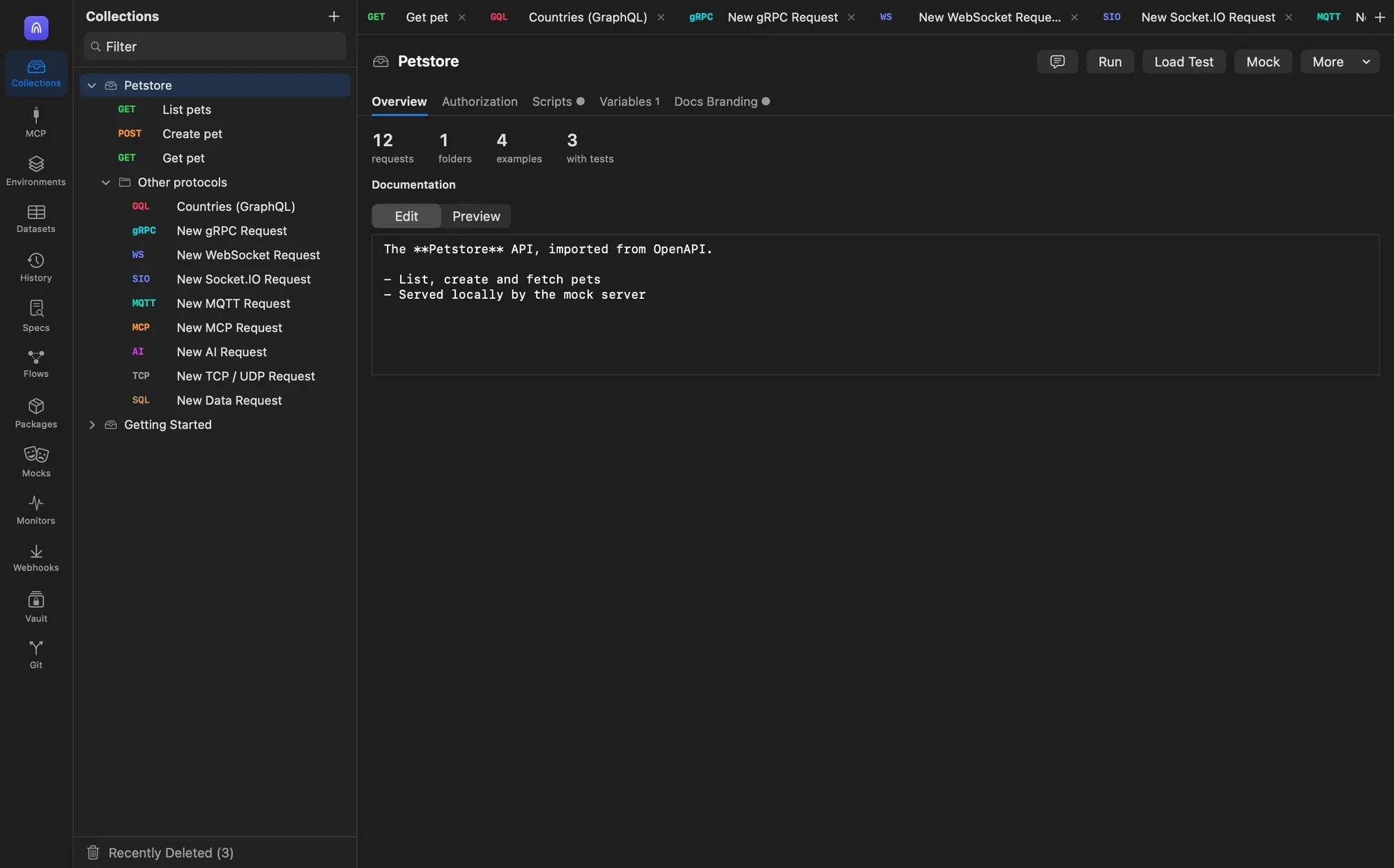Open the Packages sidebar section
This screenshot has height=868, width=1394.
tap(36, 413)
